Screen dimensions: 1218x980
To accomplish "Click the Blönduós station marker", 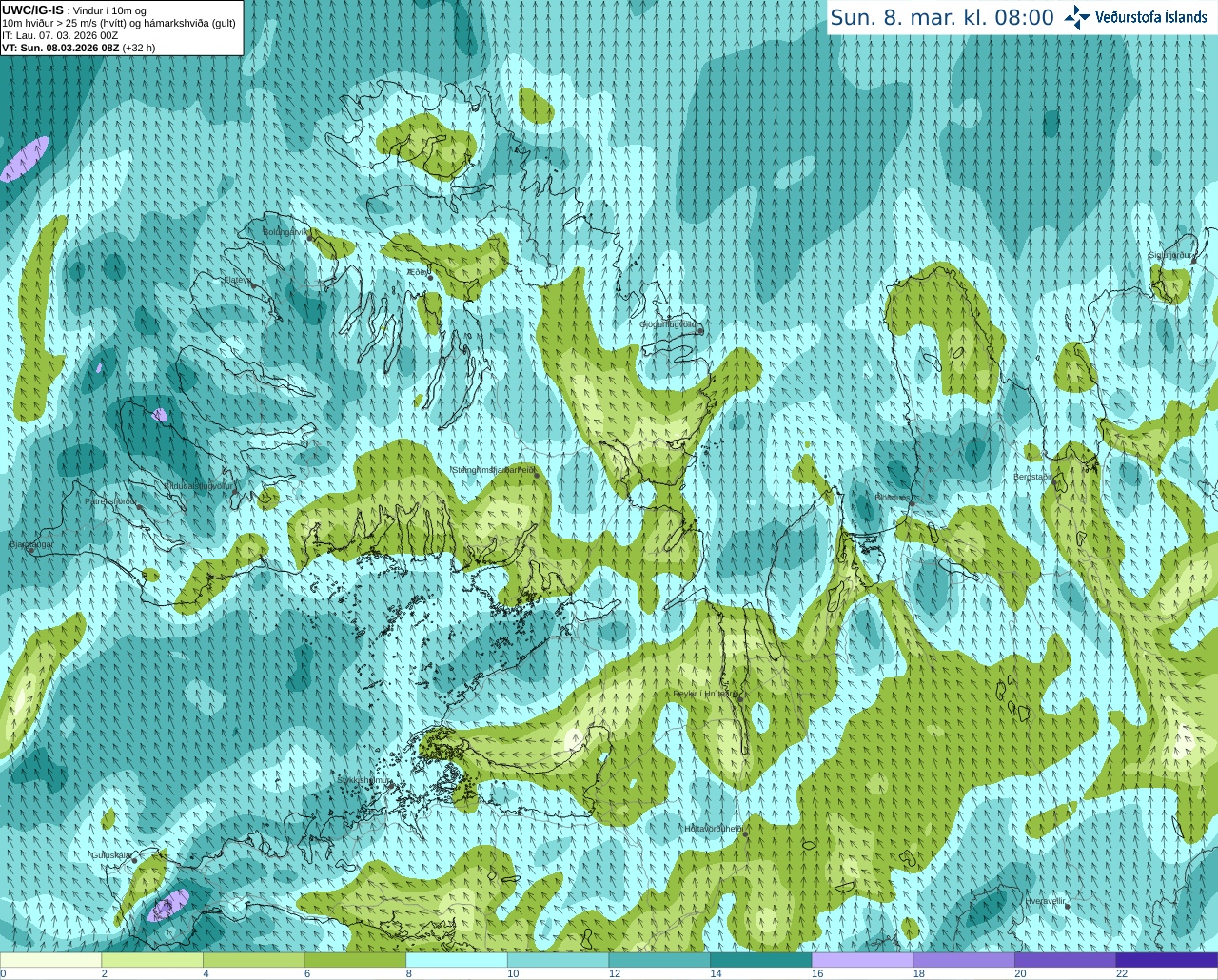I will click(x=911, y=502).
